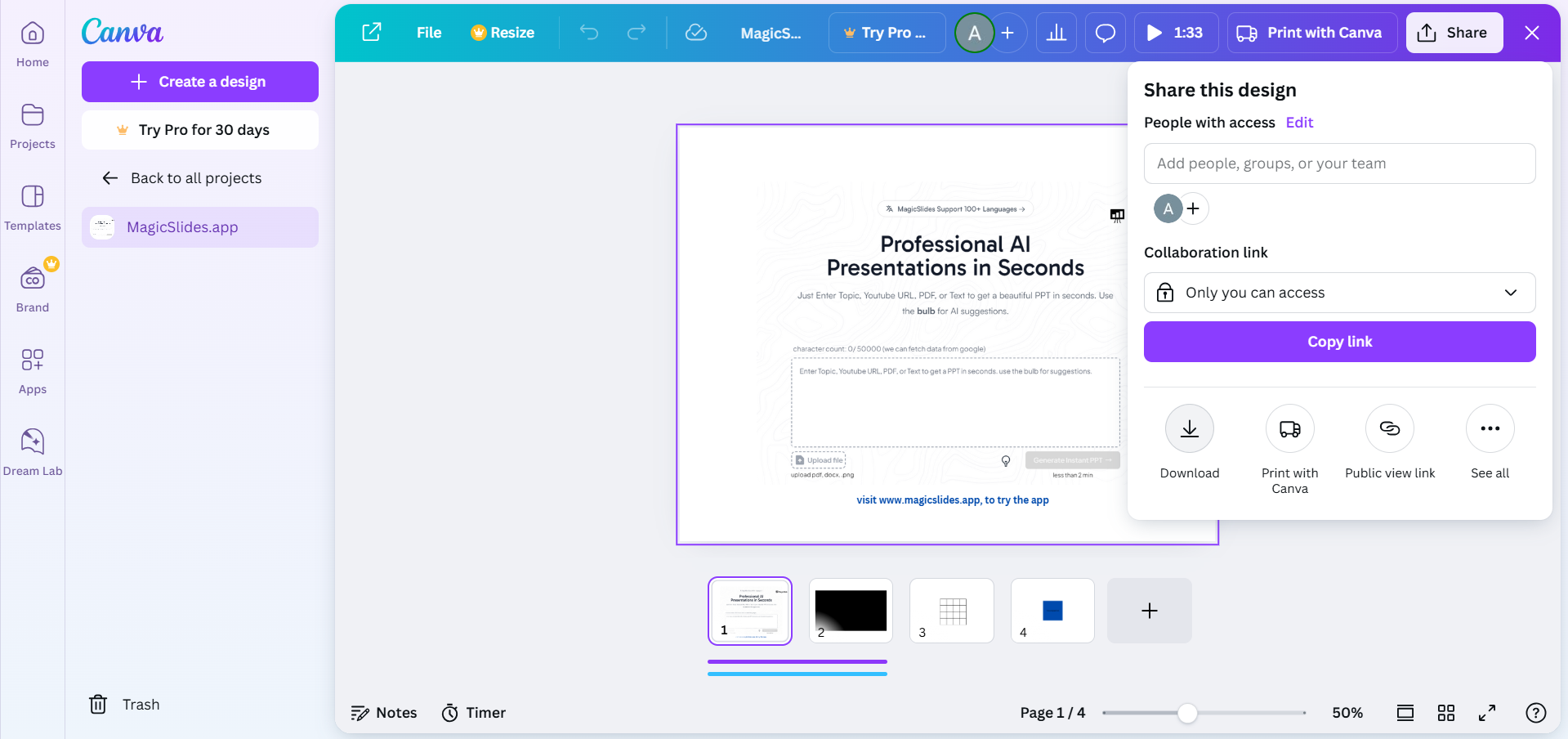Toggle the page thumbnails strip icon

coord(1405,713)
